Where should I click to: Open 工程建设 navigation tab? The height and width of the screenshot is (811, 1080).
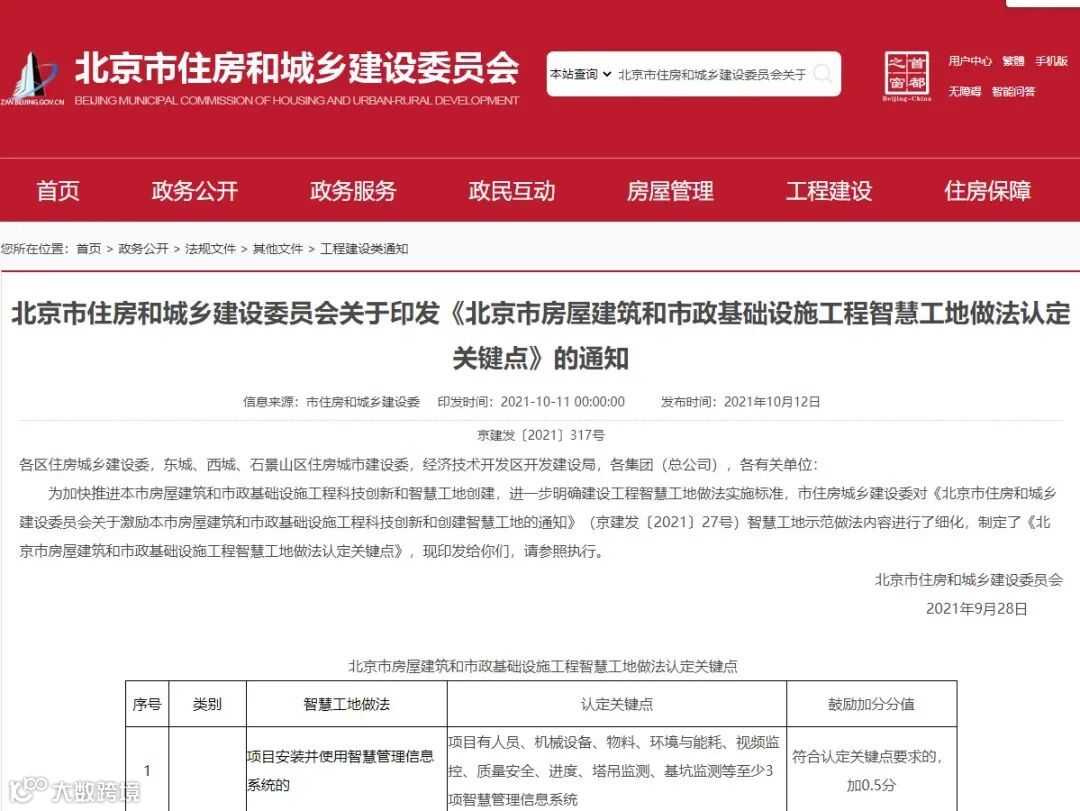(x=829, y=191)
